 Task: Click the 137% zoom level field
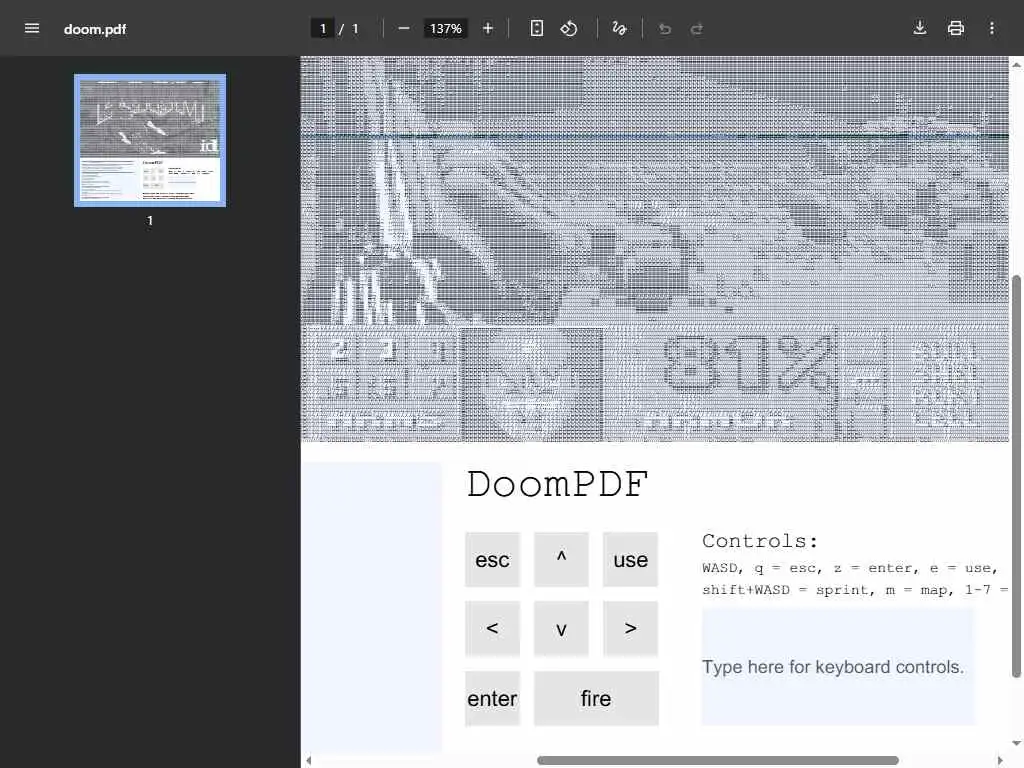(445, 29)
